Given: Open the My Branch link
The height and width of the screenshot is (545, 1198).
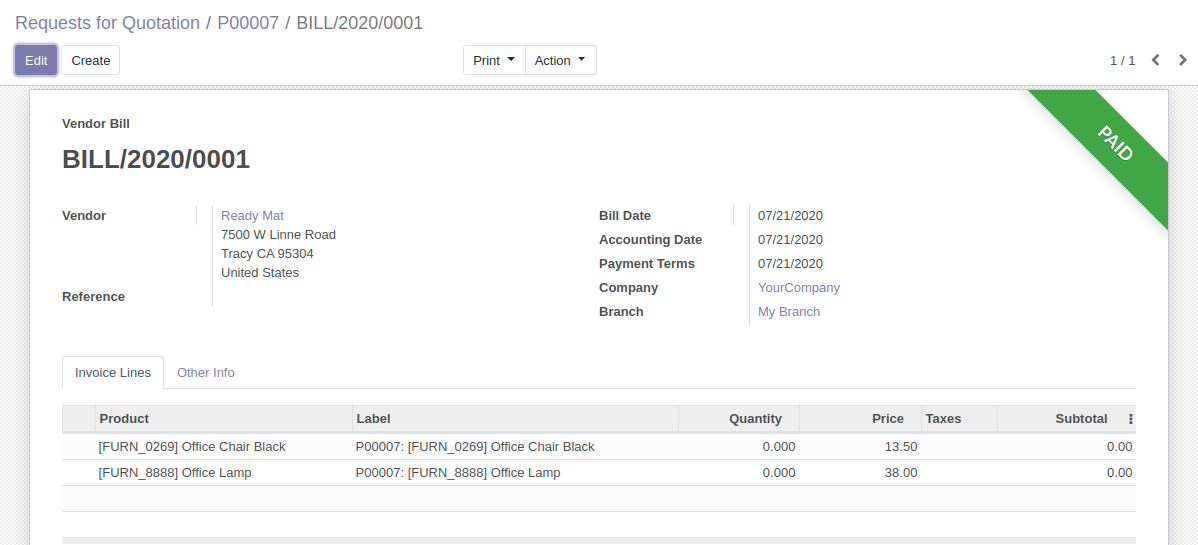Looking at the screenshot, I should coord(788,311).
